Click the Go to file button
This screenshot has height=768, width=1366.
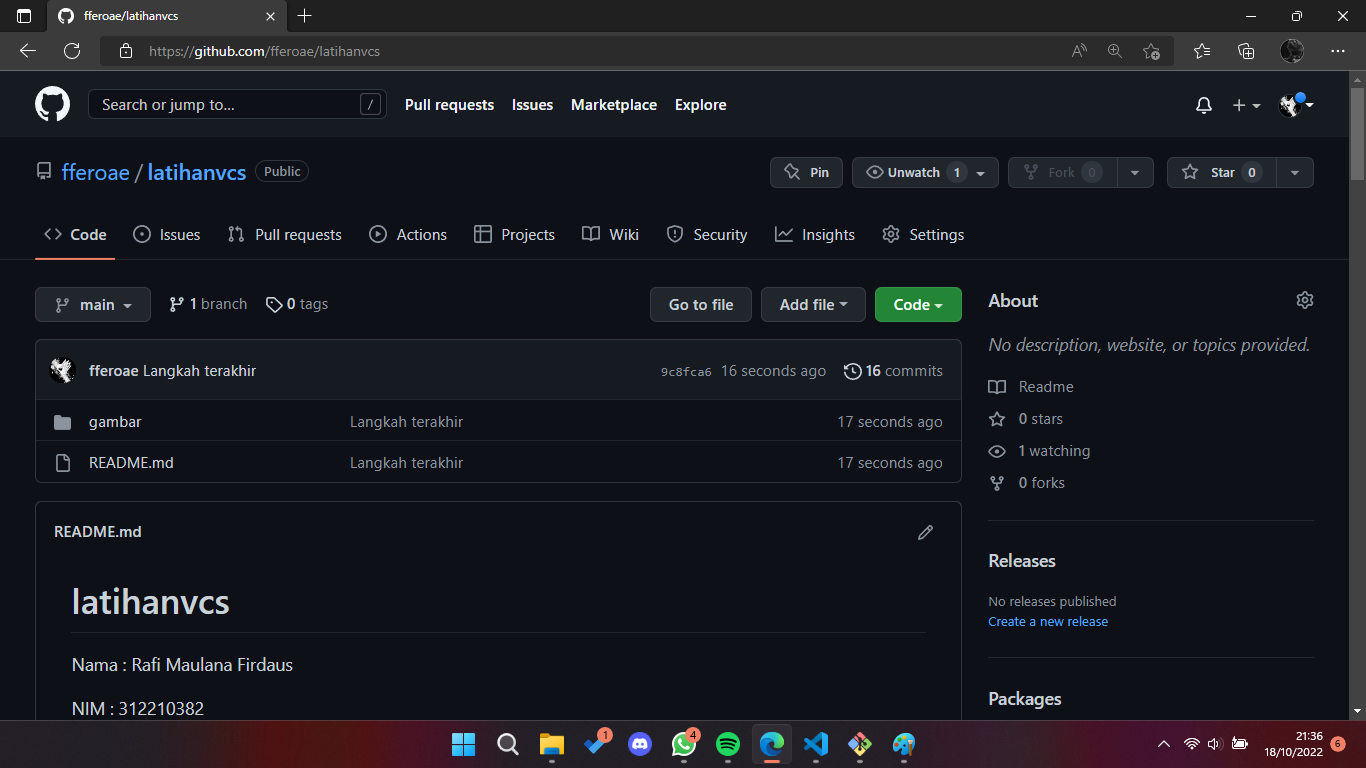[700, 304]
